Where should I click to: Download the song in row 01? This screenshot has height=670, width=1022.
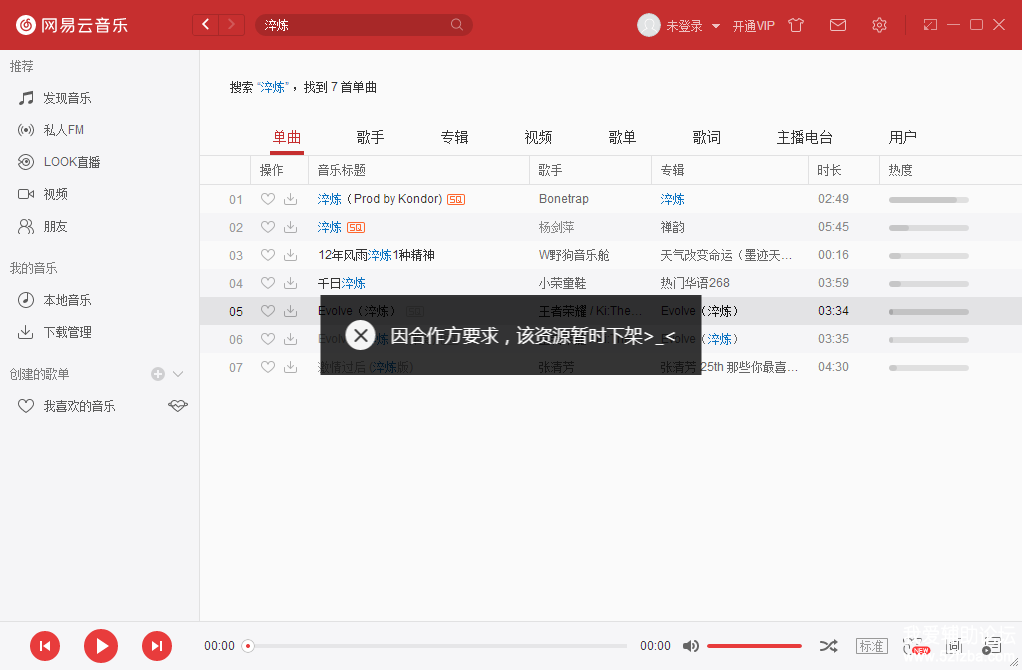click(x=290, y=199)
